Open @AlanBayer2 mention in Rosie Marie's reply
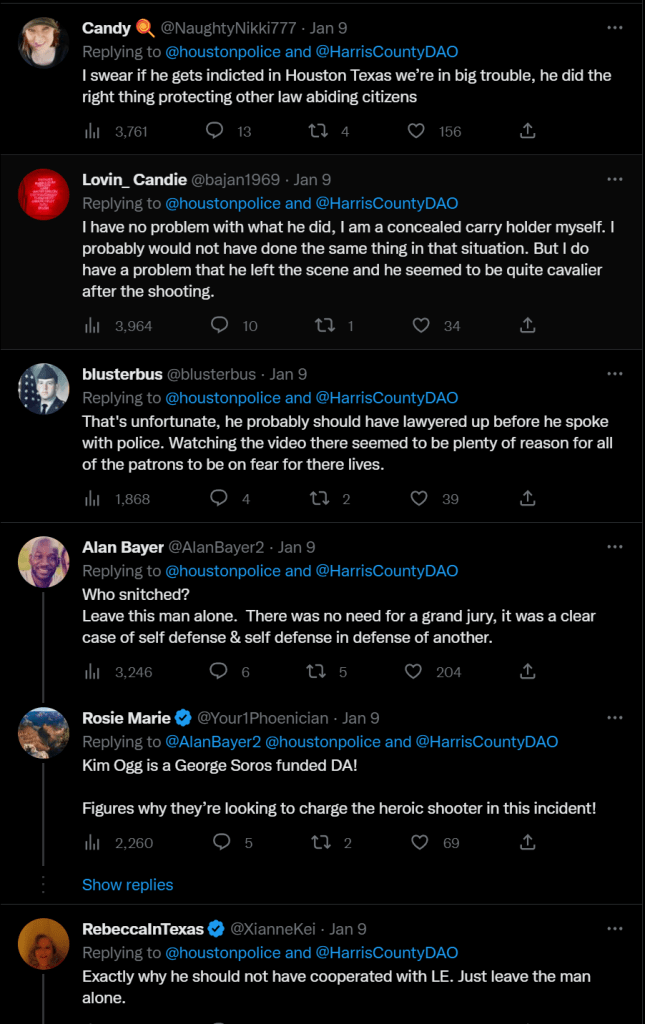 (213, 742)
